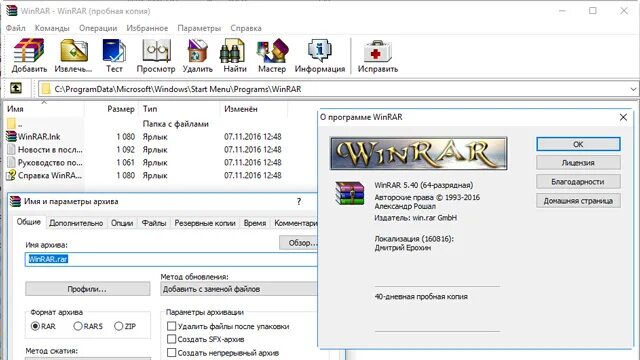Open the Справка menu
The image size is (640, 360).
[x=246, y=28]
